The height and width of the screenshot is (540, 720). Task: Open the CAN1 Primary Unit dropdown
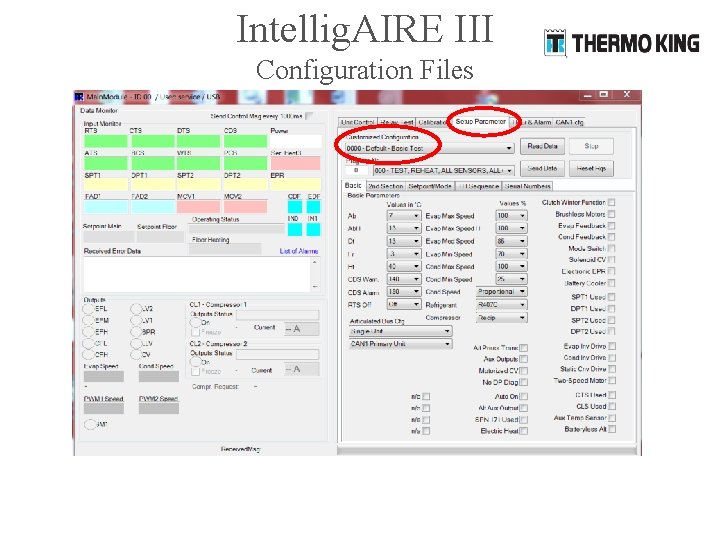[400, 344]
